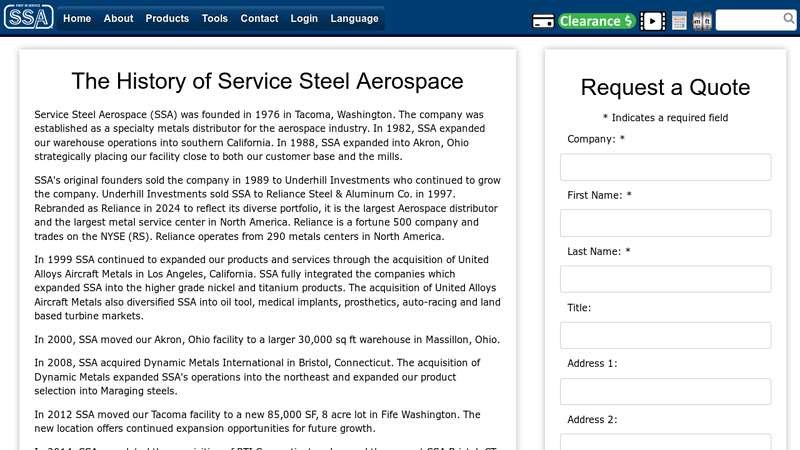Click the 'First Name: *' field label
This screenshot has width=800, height=450.
599,195
